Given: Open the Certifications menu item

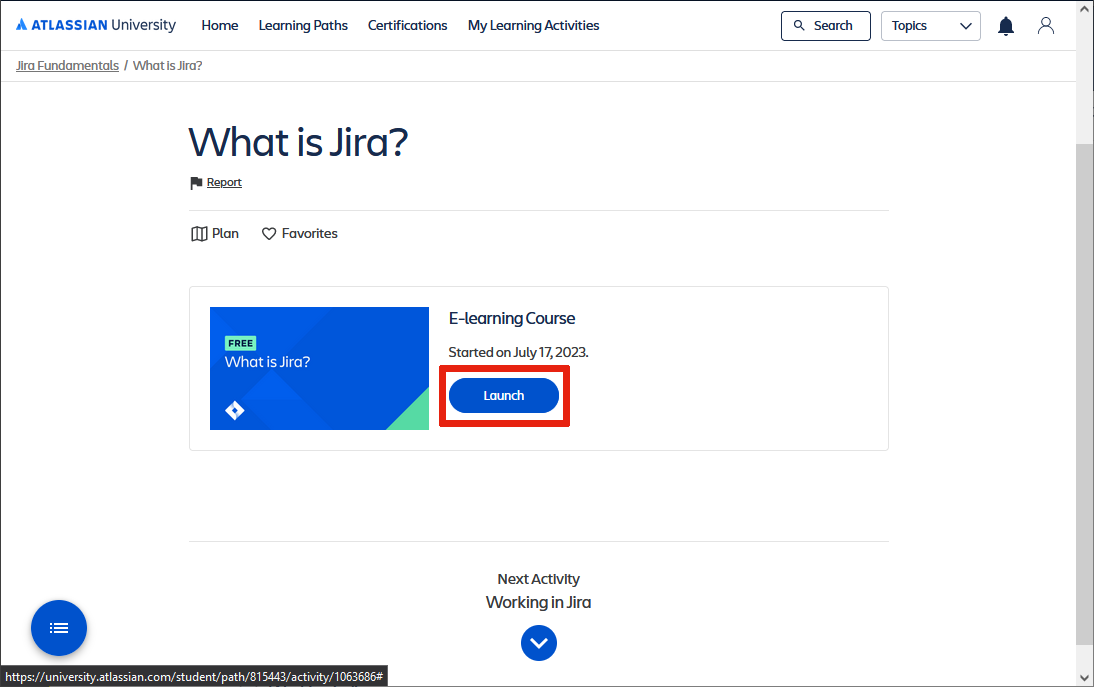Looking at the screenshot, I should coord(407,26).
